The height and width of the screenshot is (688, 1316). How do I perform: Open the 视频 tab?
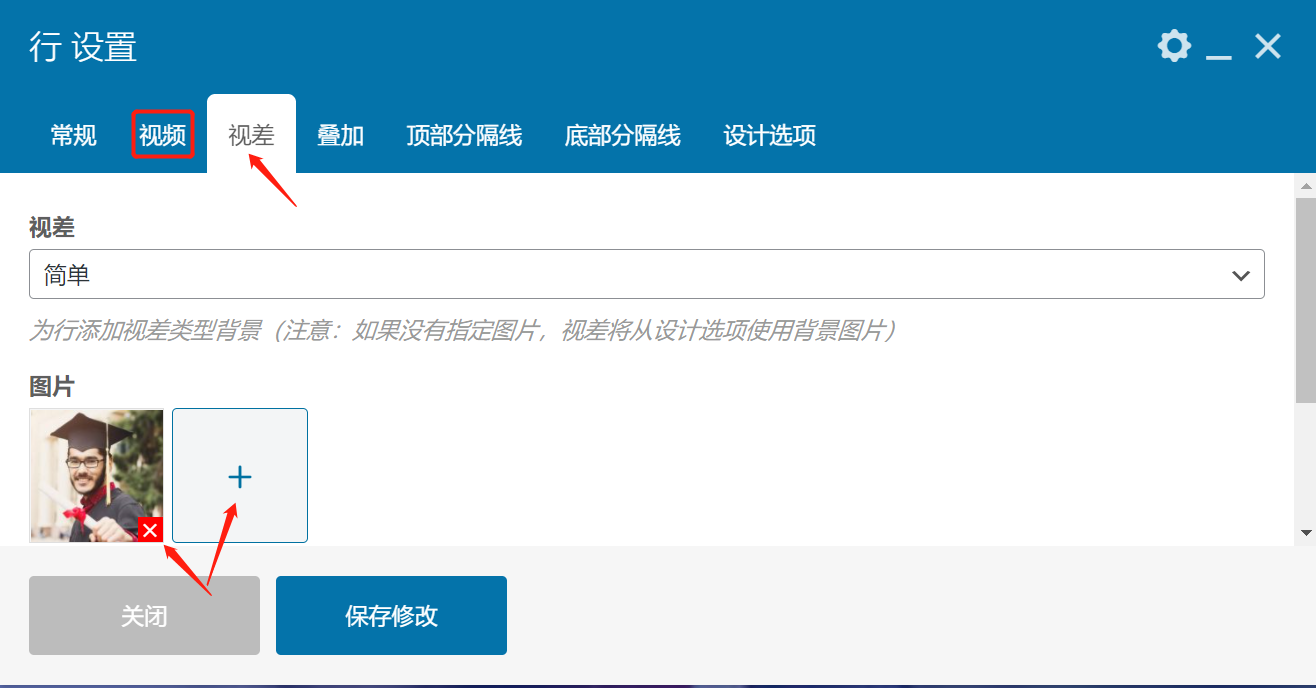tap(162, 136)
